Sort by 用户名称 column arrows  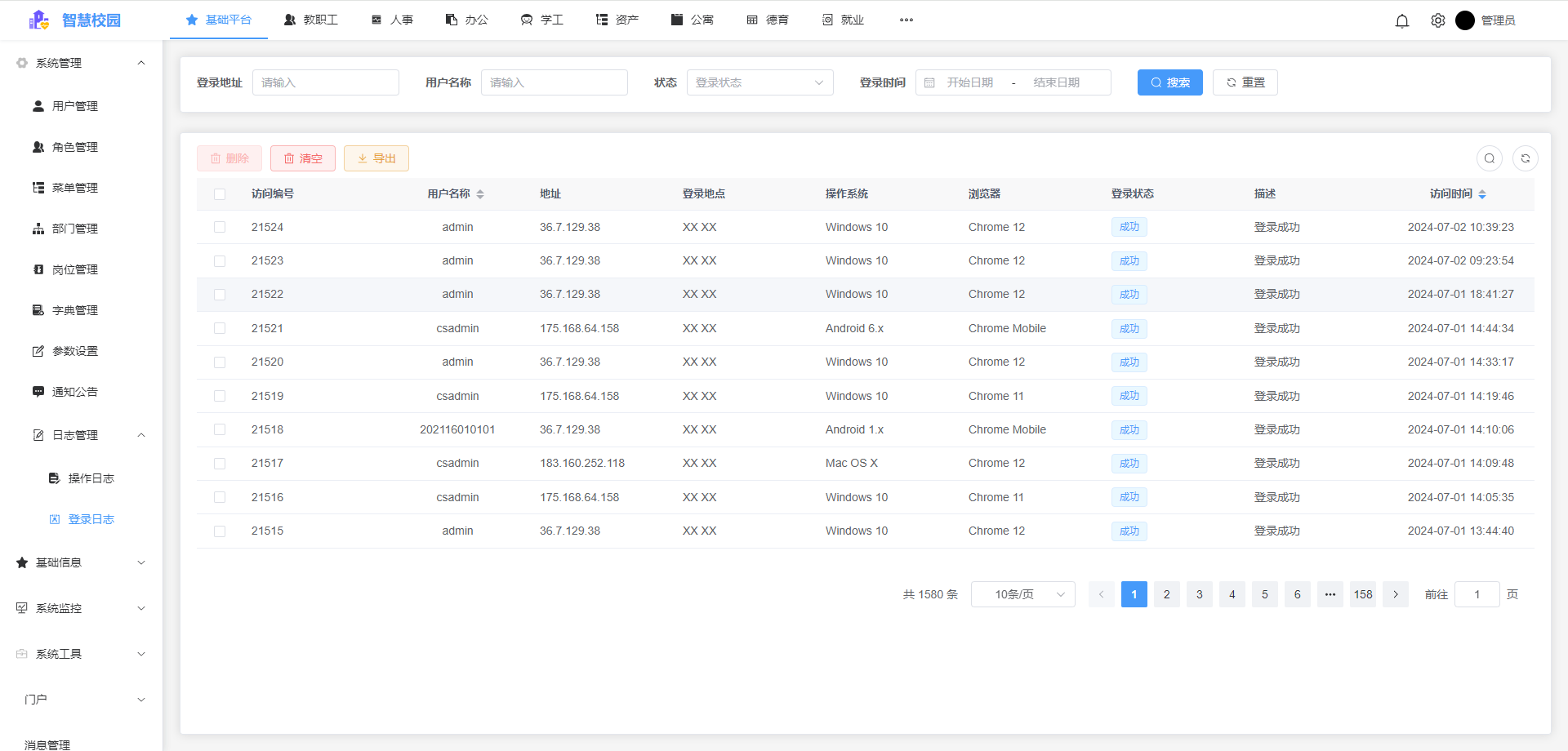click(480, 194)
